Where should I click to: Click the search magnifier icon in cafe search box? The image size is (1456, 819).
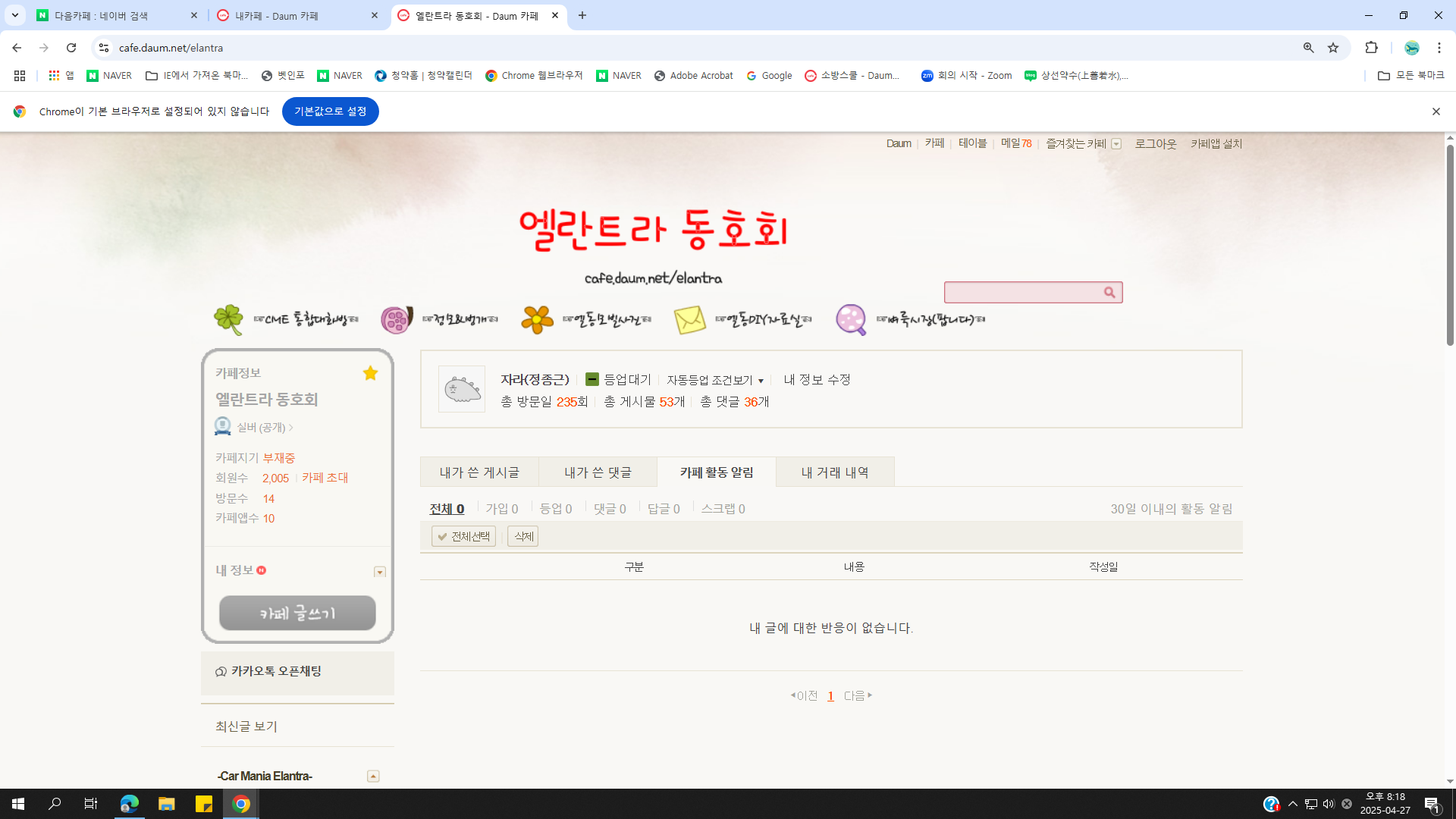[x=1109, y=293]
